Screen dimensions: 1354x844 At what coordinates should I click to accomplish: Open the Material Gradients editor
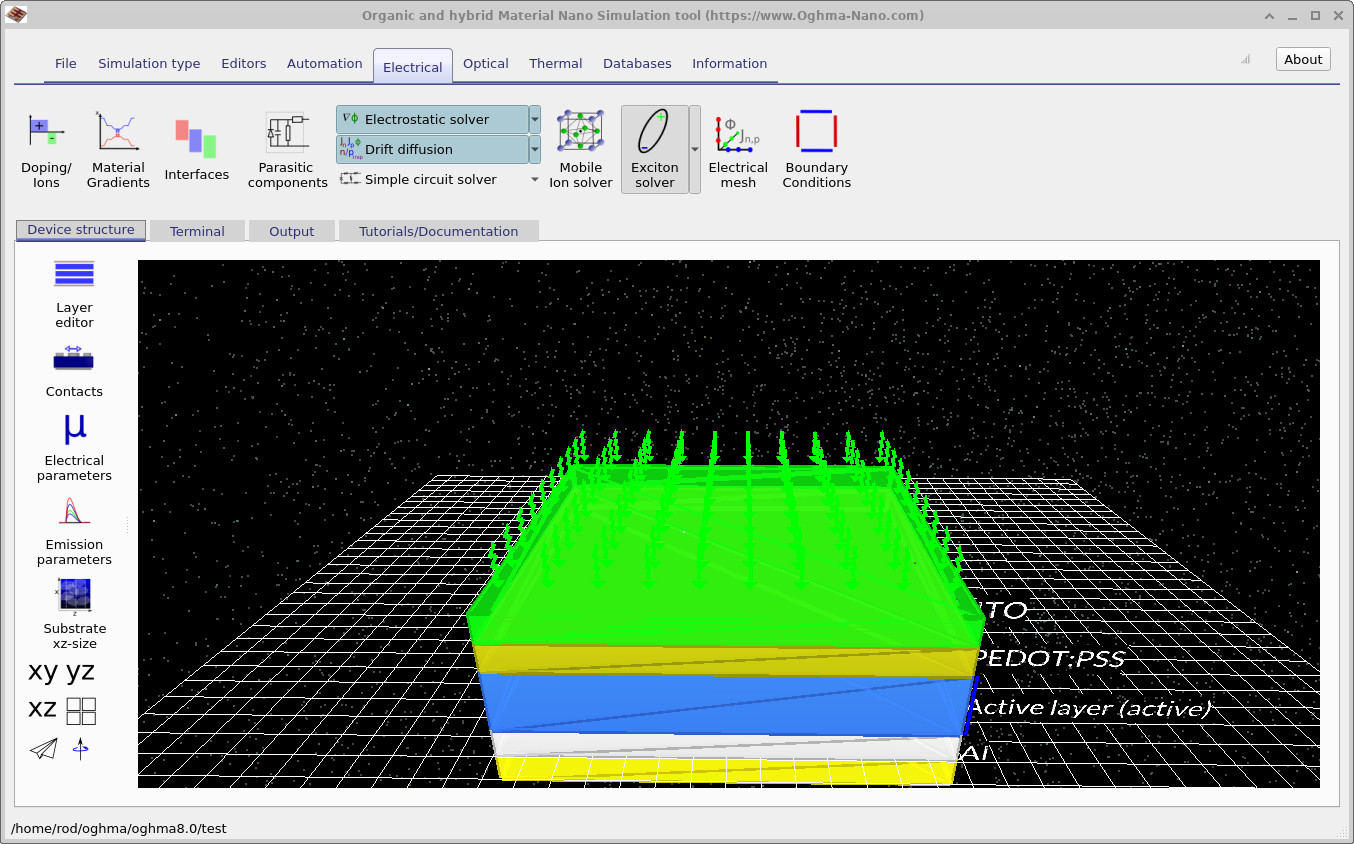tap(117, 145)
